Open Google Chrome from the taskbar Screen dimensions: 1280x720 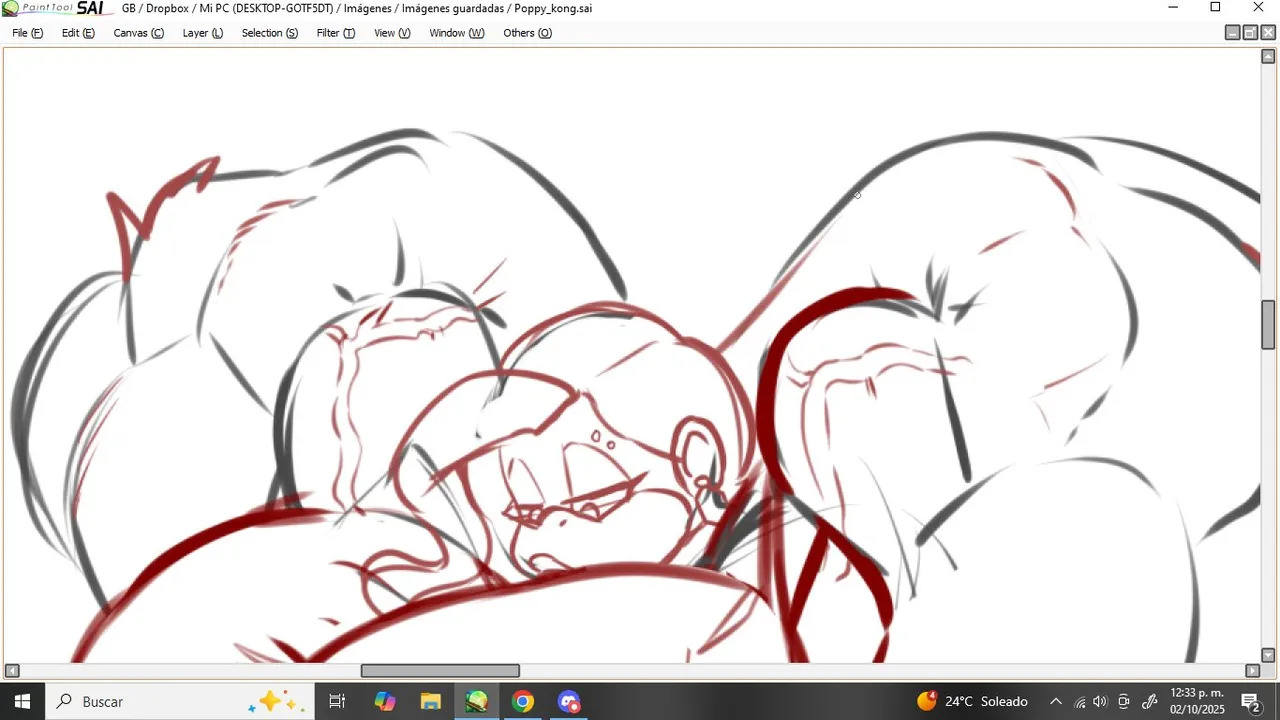click(x=523, y=701)
